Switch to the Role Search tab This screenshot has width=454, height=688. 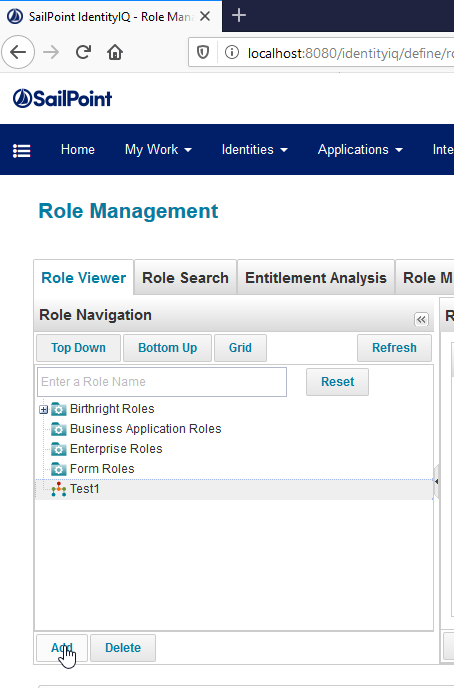click(185, 278)
